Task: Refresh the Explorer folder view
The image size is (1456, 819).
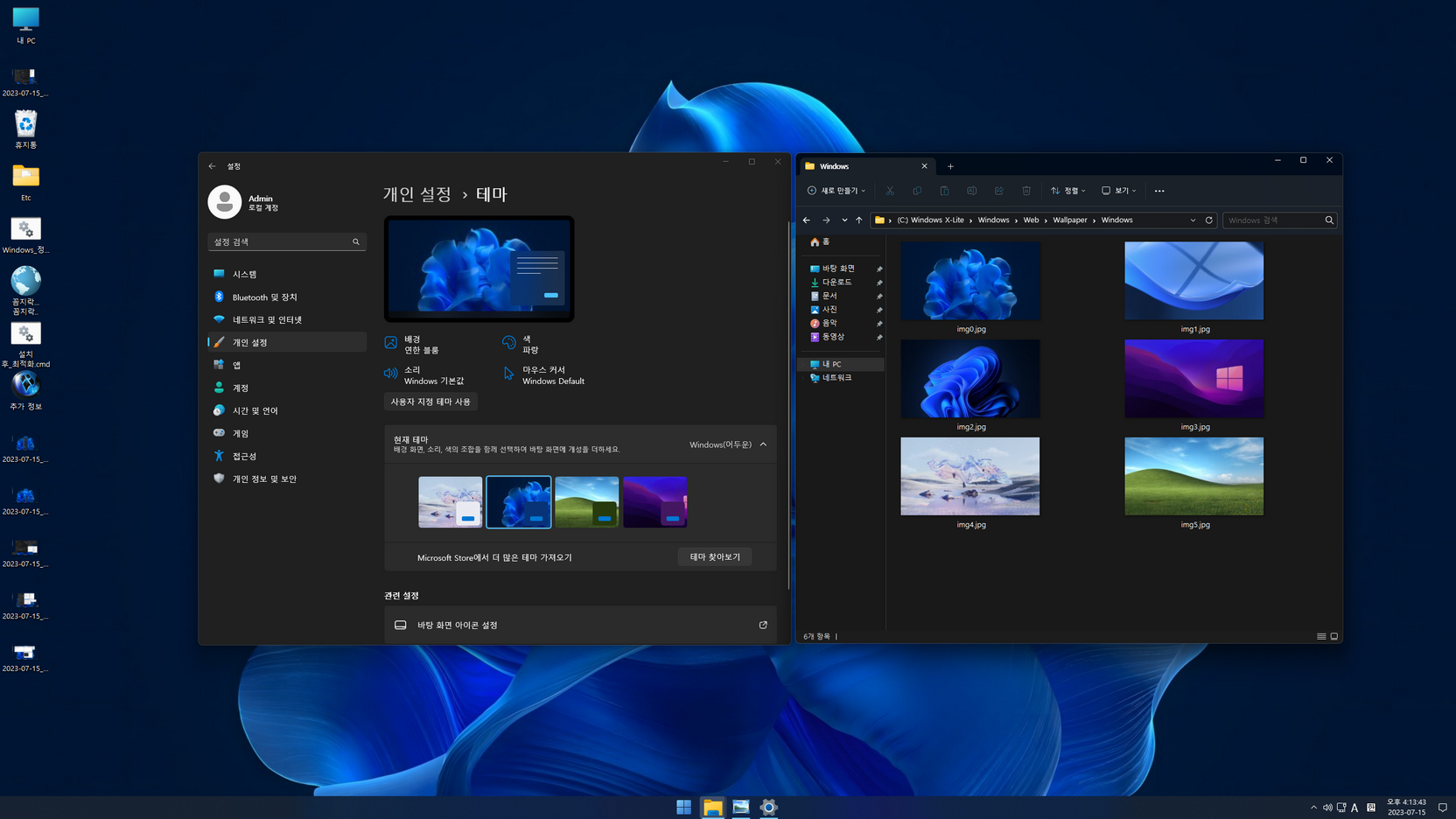Action: [x=1209, y=220]
